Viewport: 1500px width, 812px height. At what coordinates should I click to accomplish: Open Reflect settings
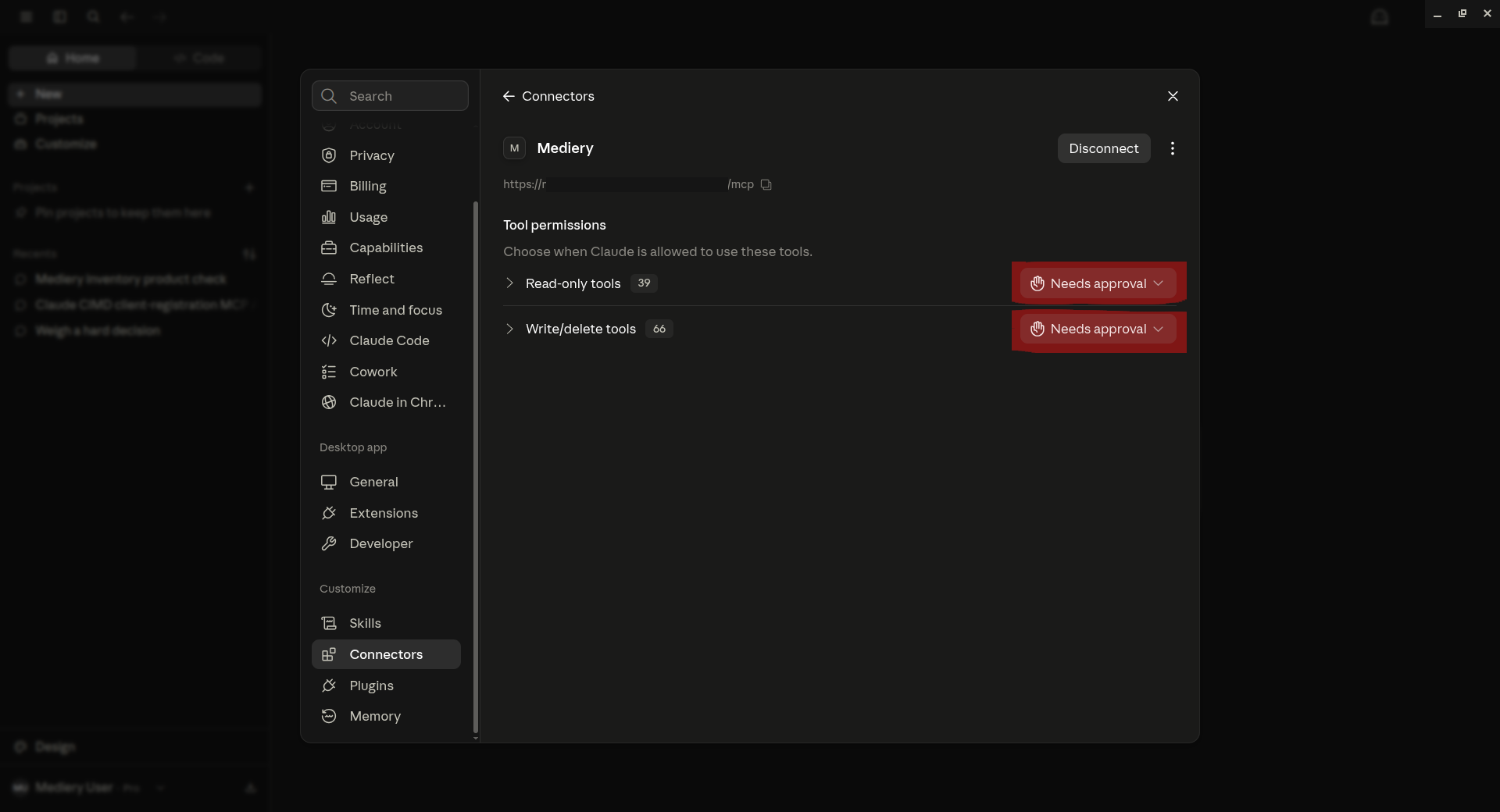[x=386, y=279]
